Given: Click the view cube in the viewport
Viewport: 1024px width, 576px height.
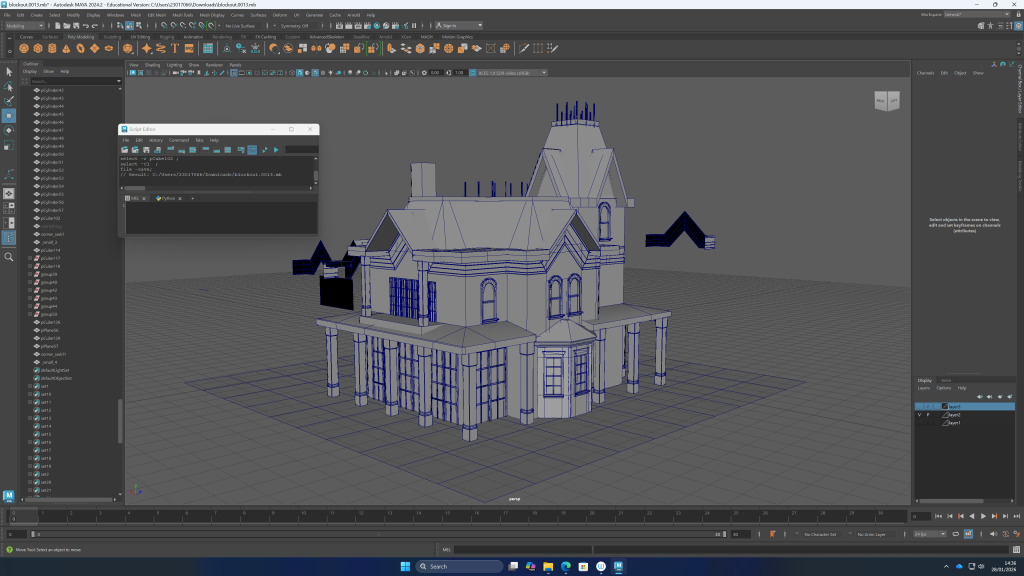Looking at the screenshot, I should click(x=886, y=100).
